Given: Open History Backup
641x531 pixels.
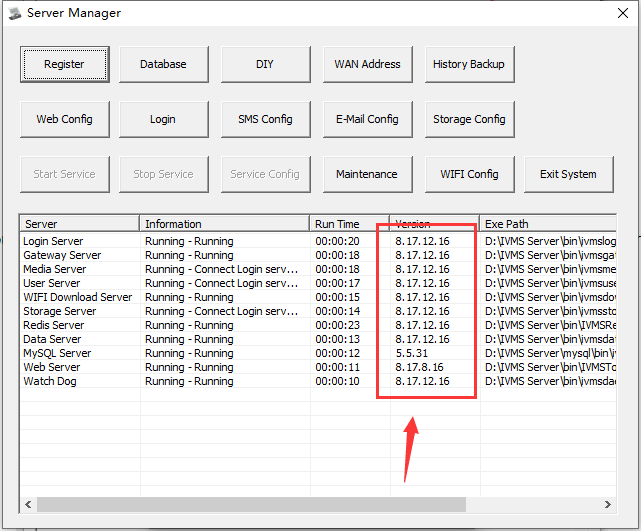Looking at the screenshot, I should (x=469, y=64).
